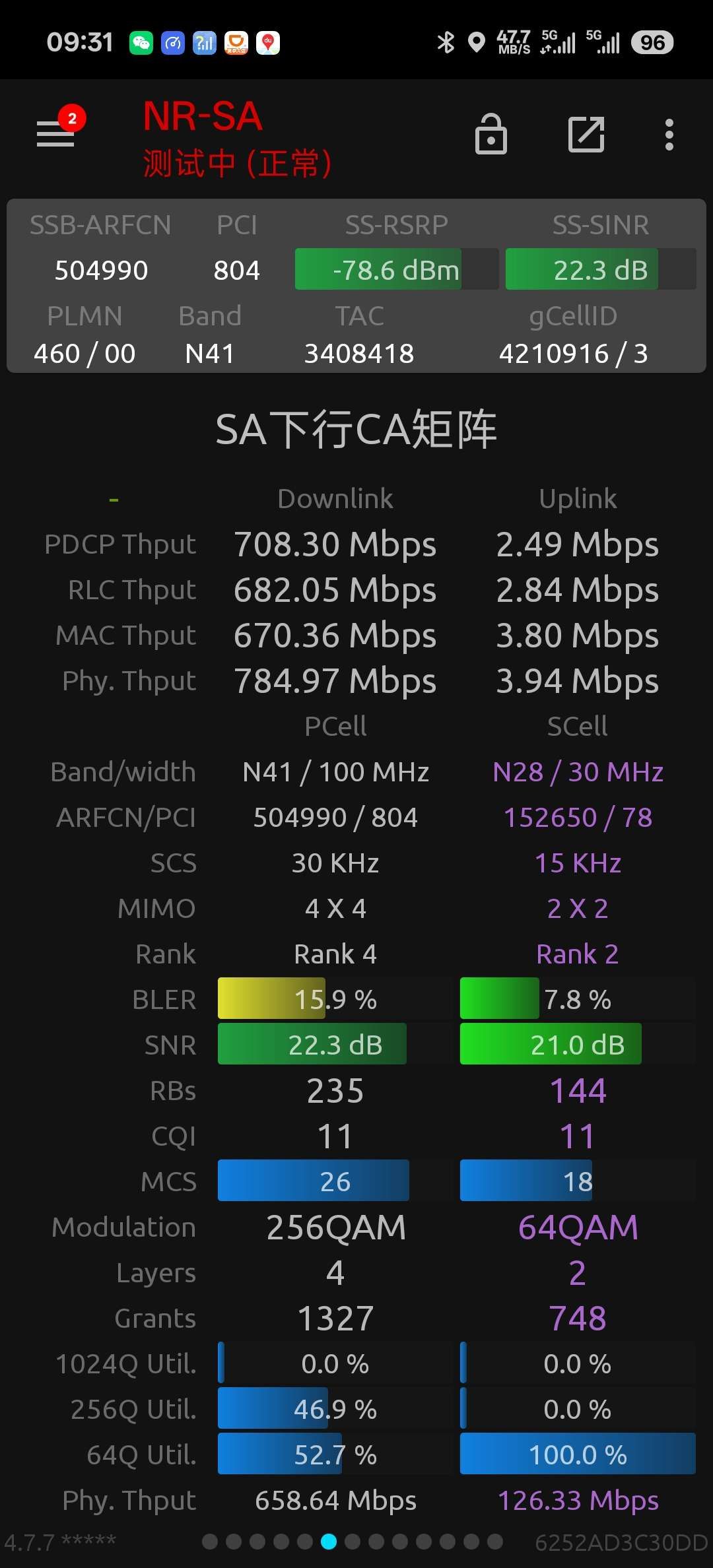The height and width of the screenshot is (1568, 713).
Task: Tap the NR-SA network mode title
Action: point(203,117)
